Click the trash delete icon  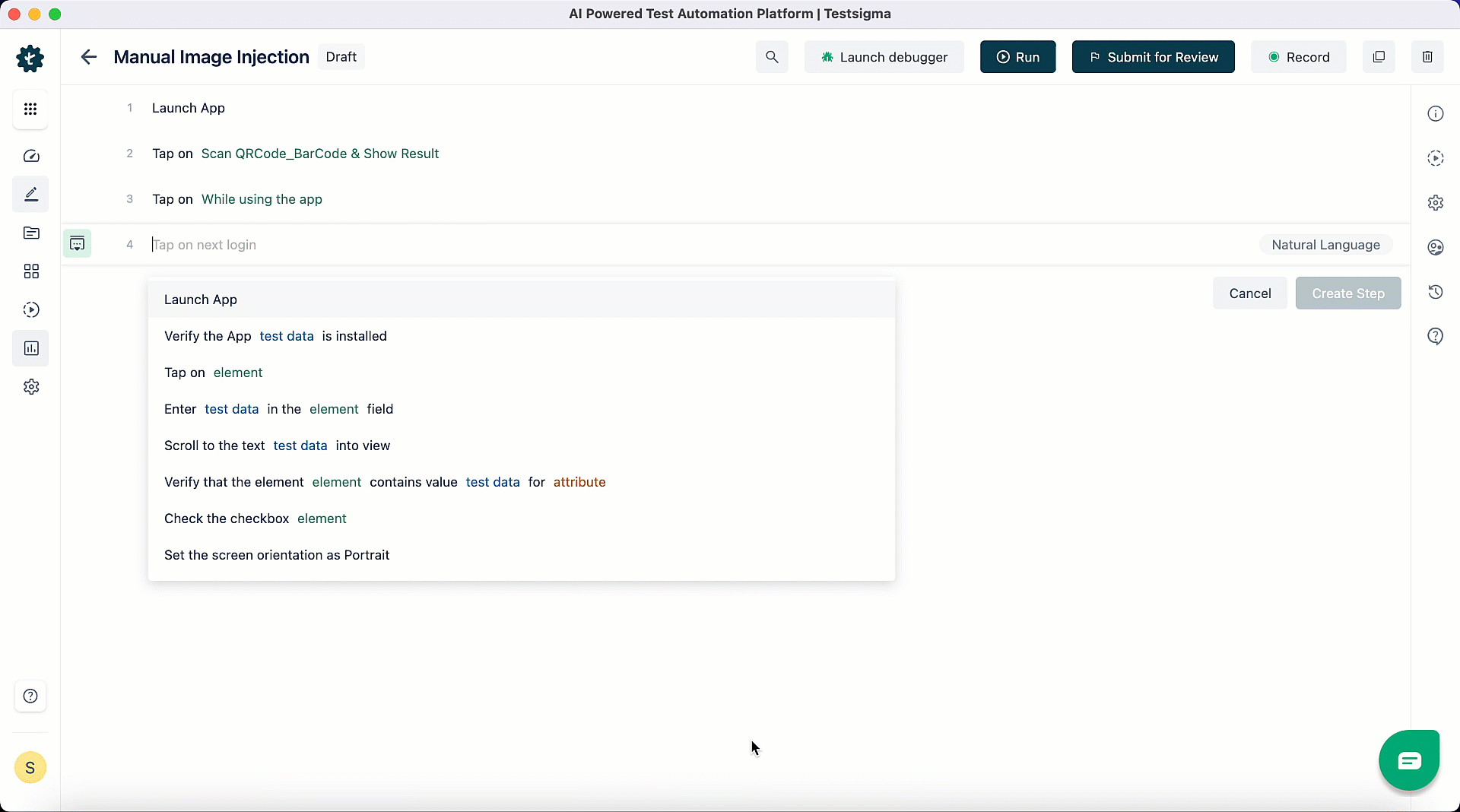pos(1427,57)
